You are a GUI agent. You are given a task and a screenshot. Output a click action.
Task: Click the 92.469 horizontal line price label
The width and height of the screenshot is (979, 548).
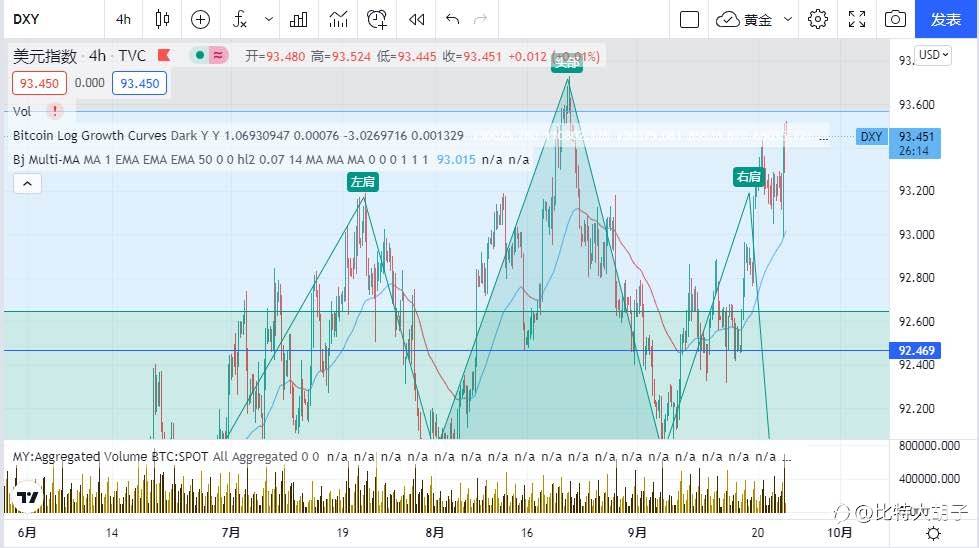tap(915, 351)
